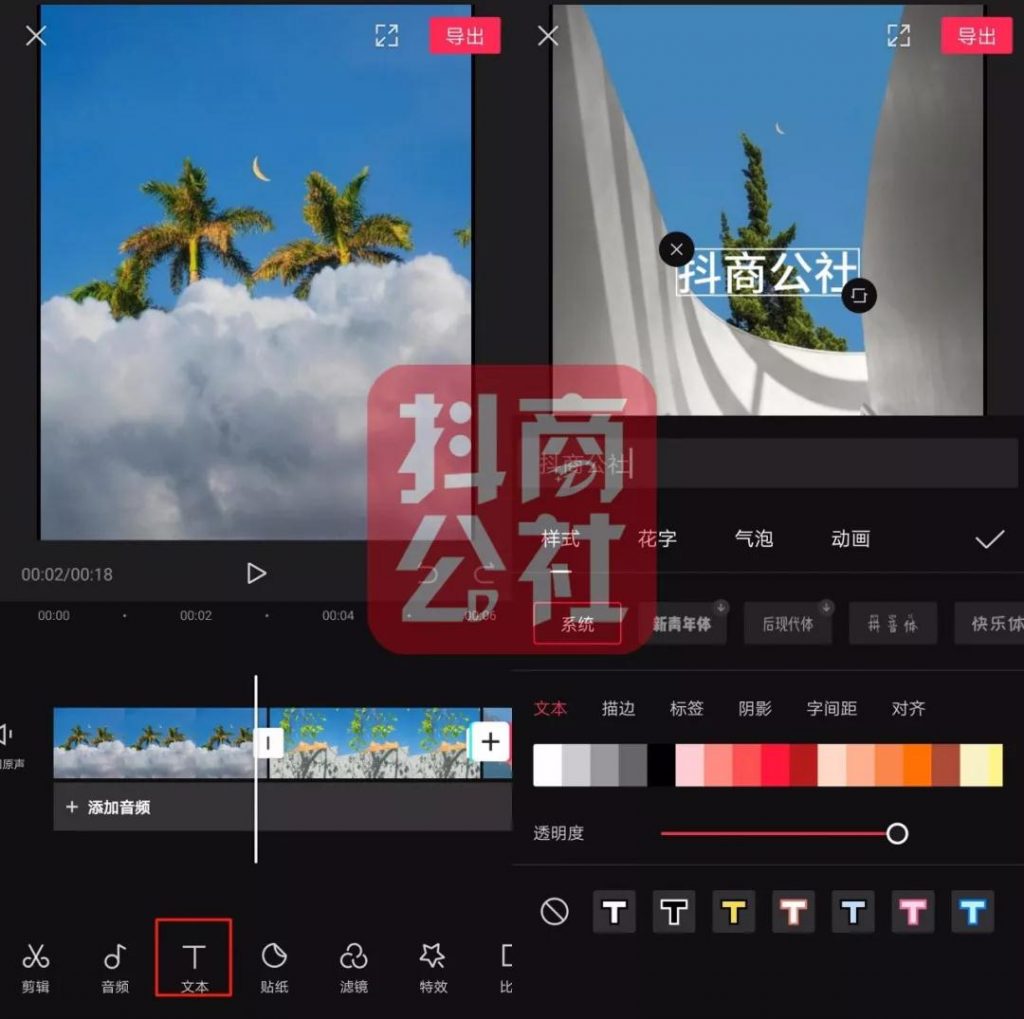Pick the black color swatch
This screenshot has width=1024, height=1019.
pyautogui.click(x=661, y=765)
